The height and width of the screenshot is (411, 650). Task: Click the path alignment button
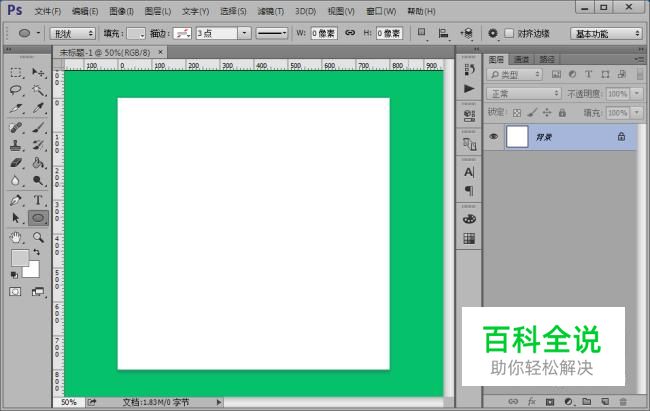click(444, 33)
